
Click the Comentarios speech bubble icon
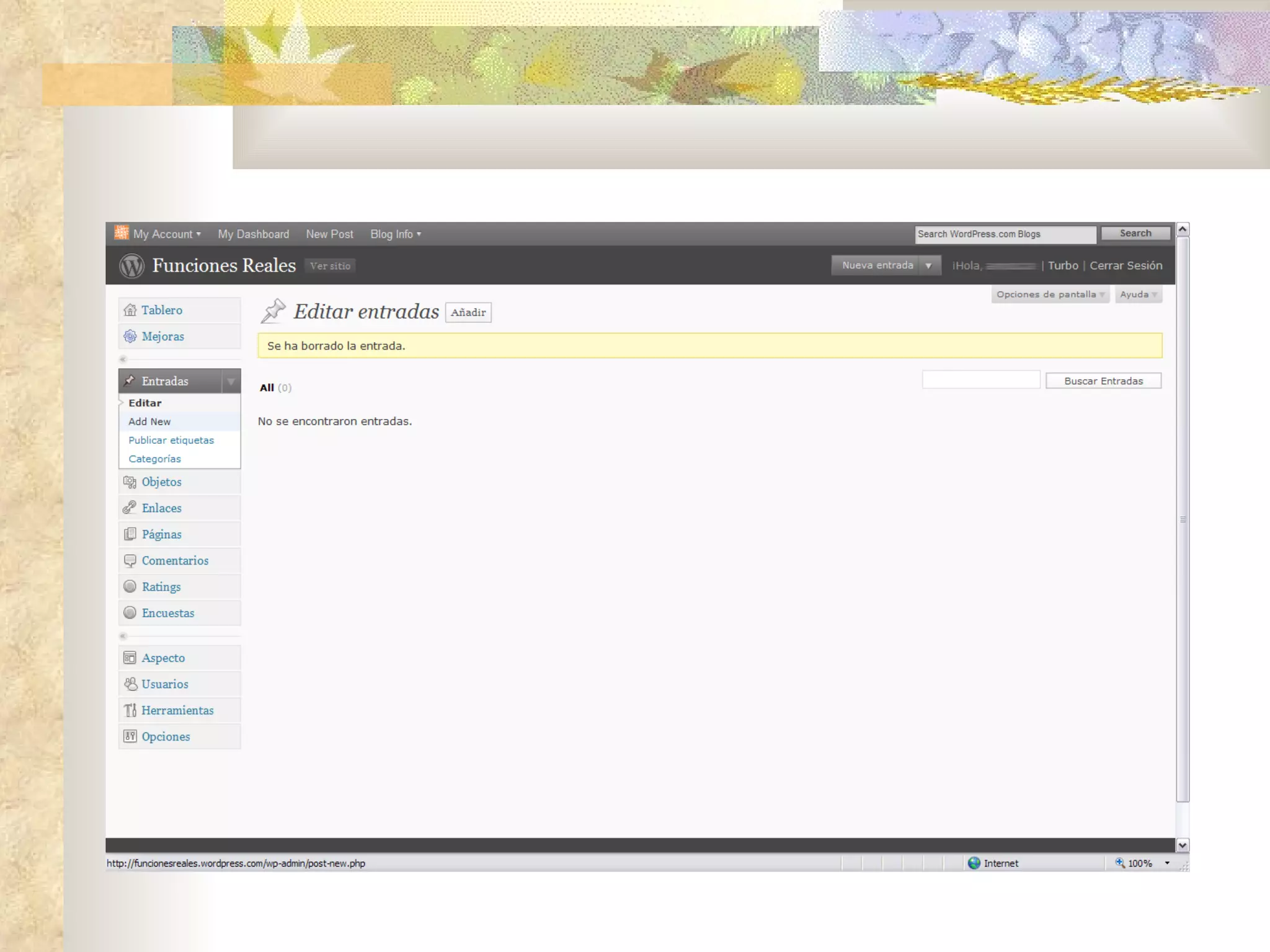[130, 561]
